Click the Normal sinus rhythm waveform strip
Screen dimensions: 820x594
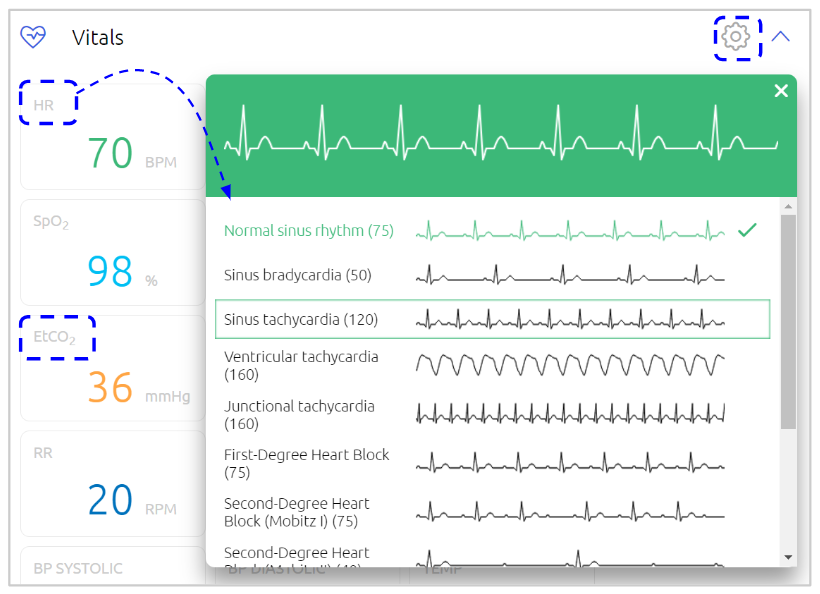pos(570,230)
